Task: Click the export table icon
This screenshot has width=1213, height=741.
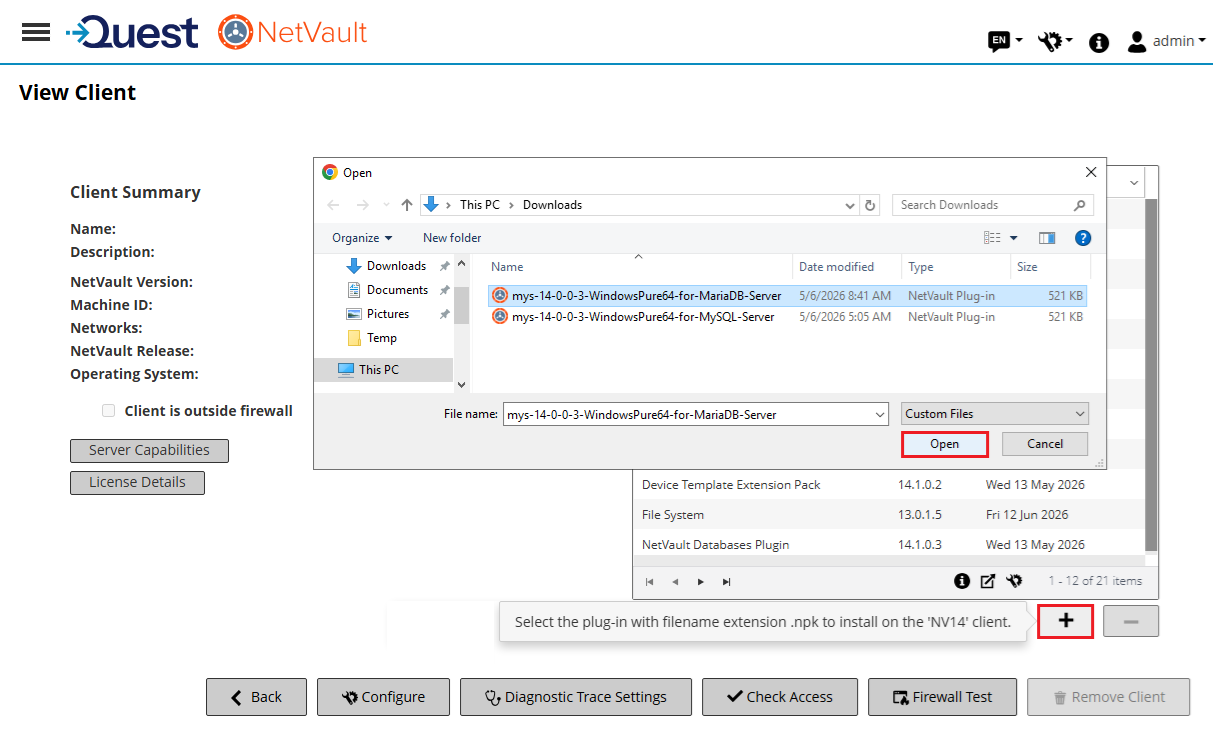Action: (x=988, y=581)
